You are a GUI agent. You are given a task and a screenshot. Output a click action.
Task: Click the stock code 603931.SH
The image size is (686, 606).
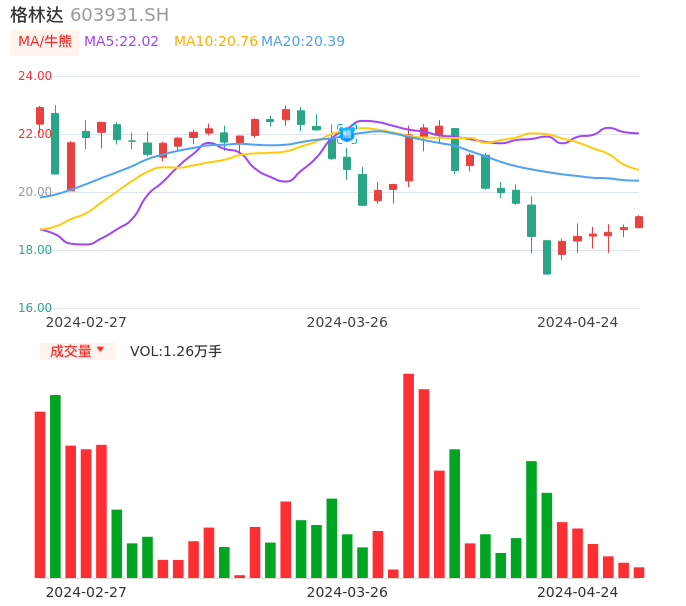click(120, 15)
